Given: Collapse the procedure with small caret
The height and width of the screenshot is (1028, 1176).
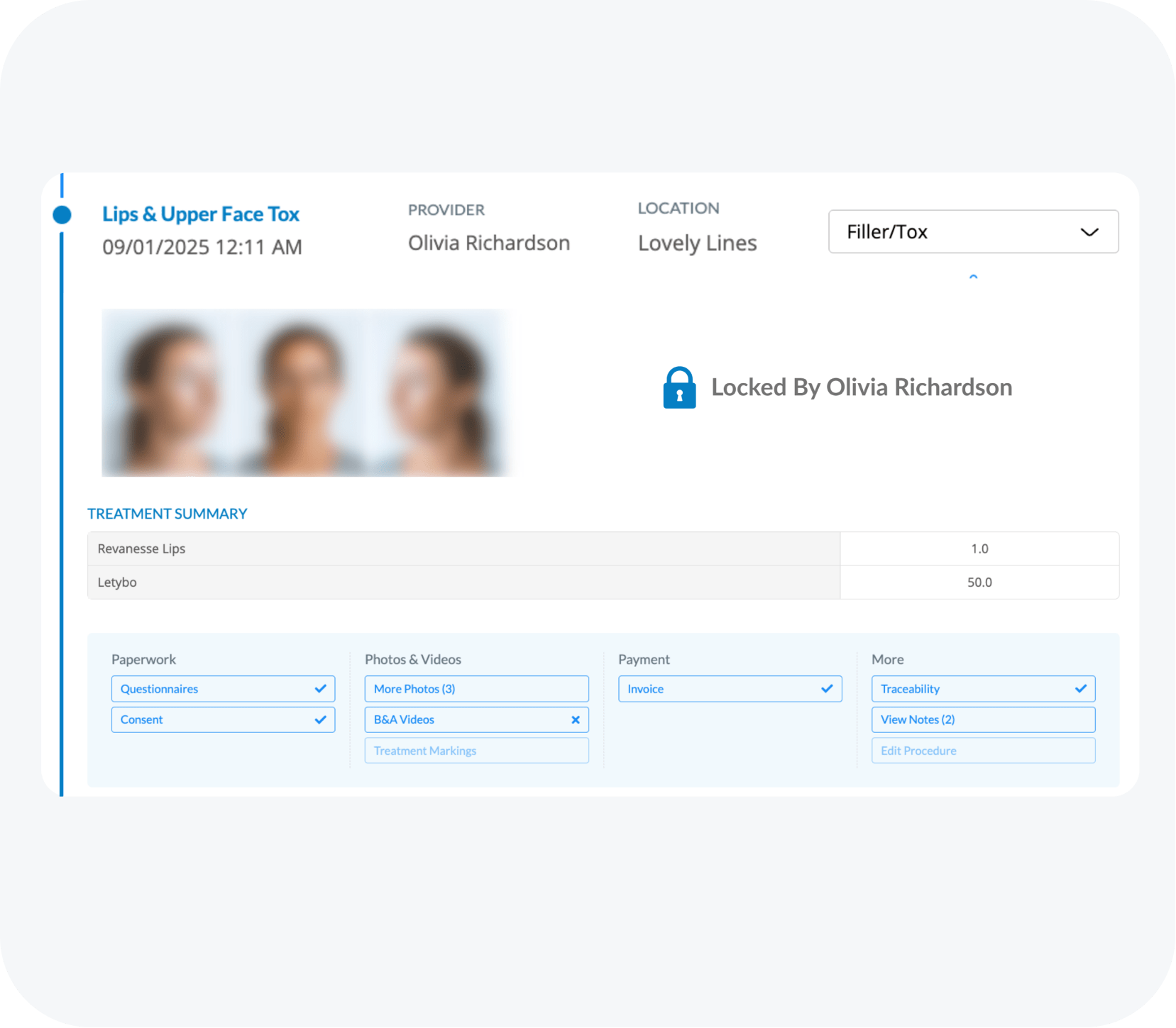Looking at the screenshot, I should [x=973, y=277].
